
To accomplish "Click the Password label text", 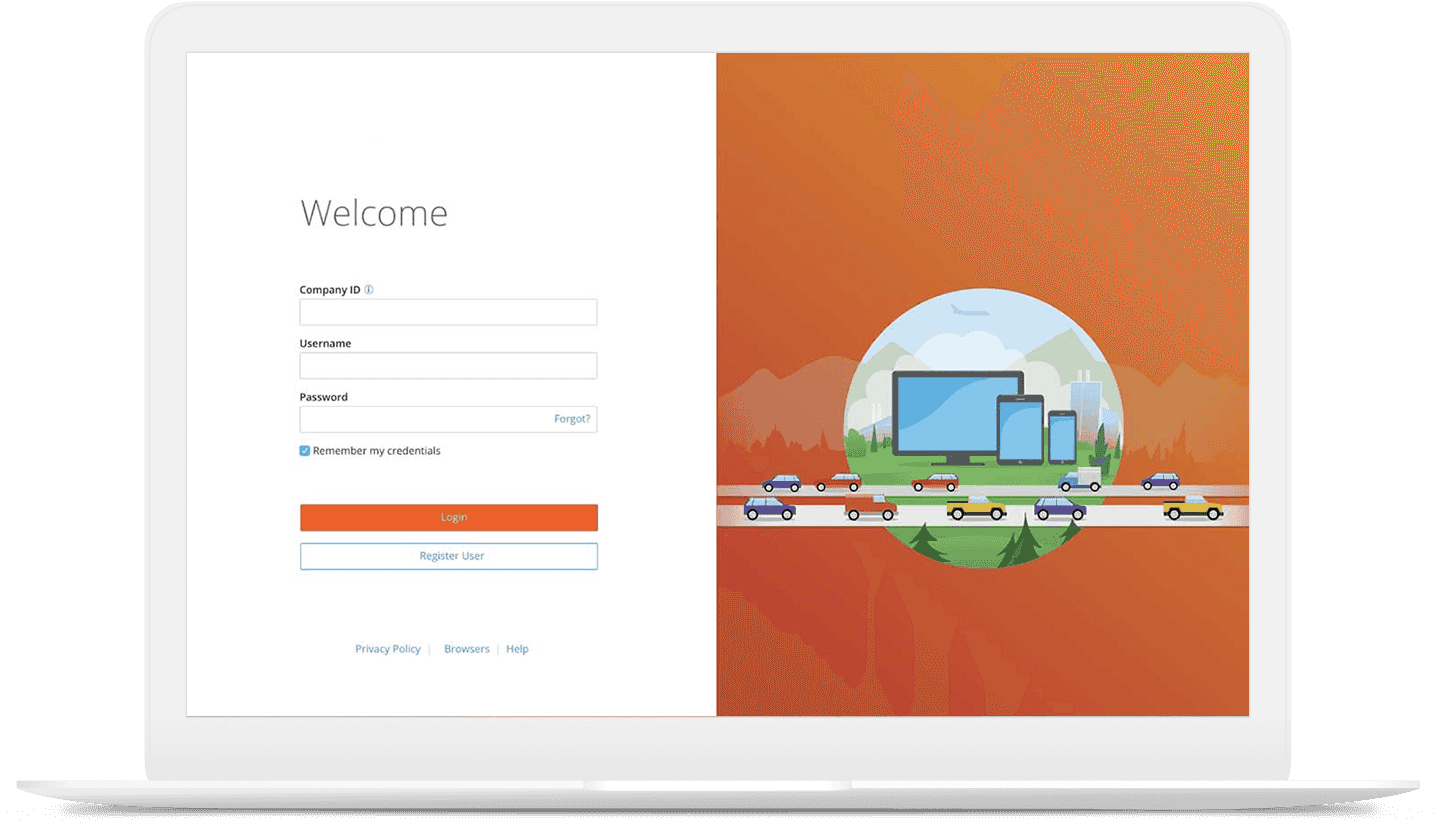I will (x=324, y=397).
